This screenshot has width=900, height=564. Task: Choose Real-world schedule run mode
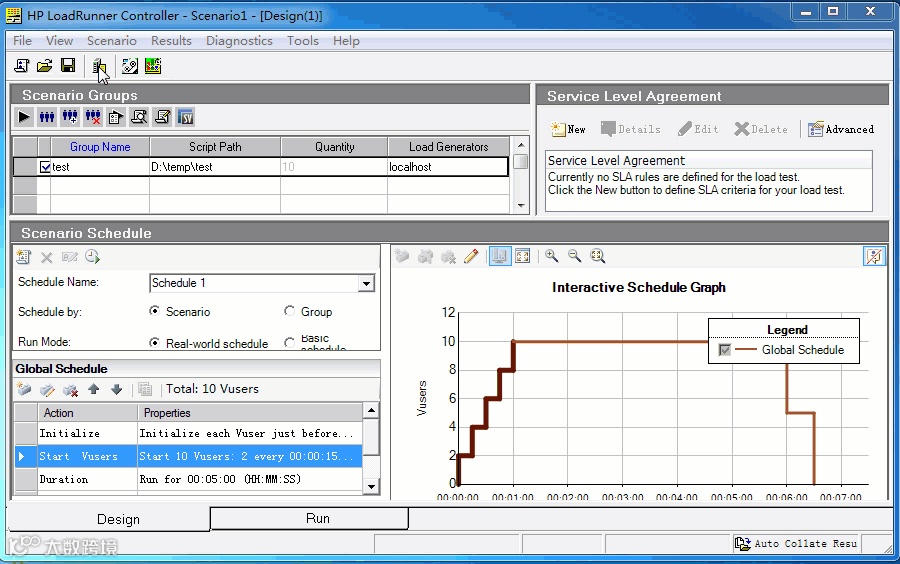coord(154,343)
